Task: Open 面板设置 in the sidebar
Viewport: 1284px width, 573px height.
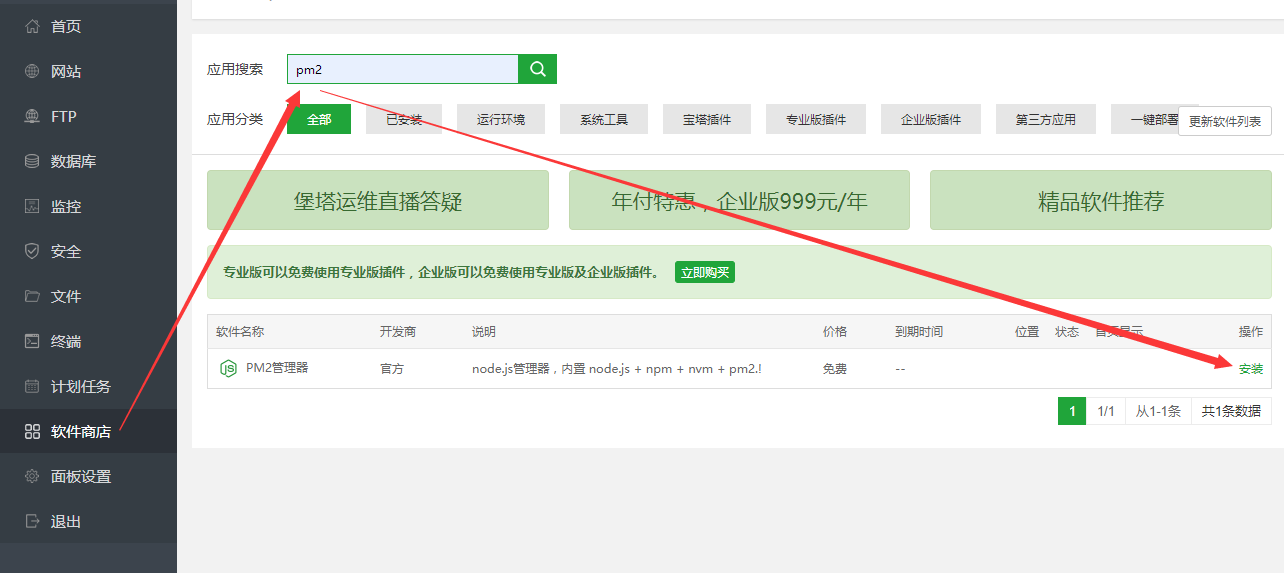Action: [x=80, y=476]
